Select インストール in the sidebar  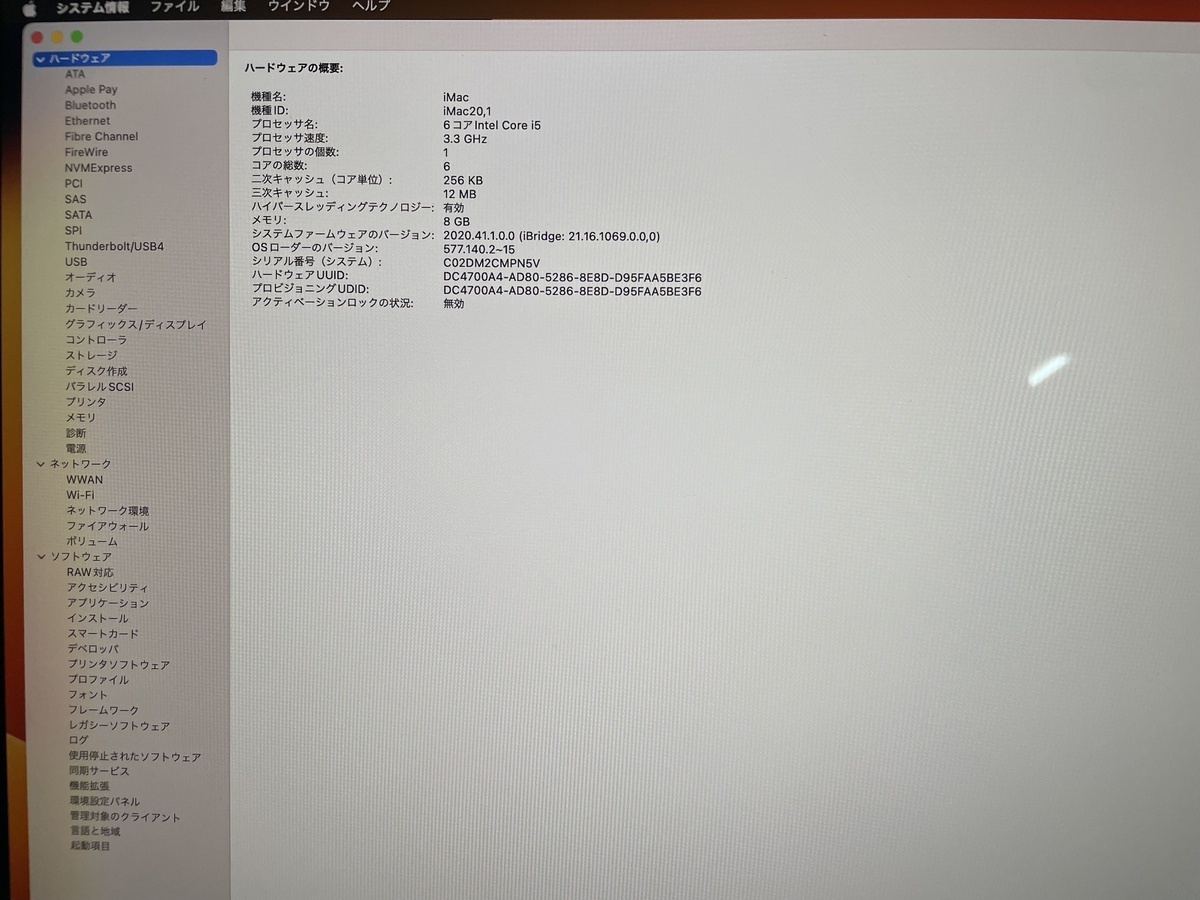(x=98, y=619)
